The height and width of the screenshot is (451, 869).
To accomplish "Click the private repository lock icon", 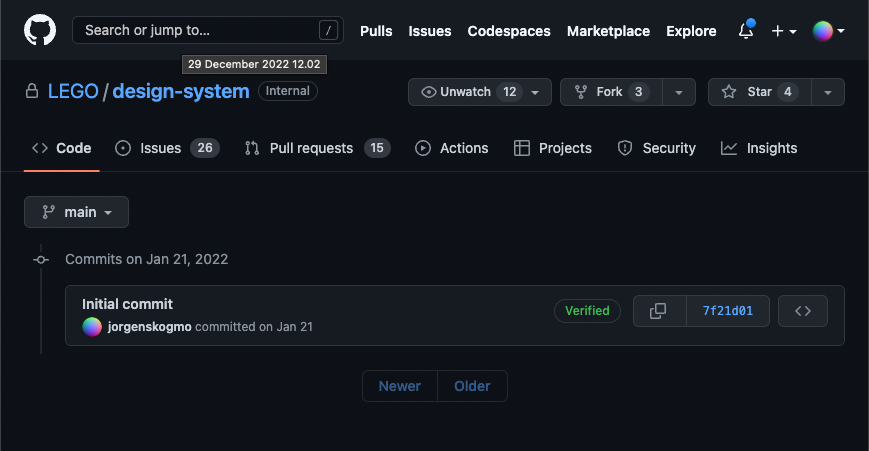I will point(32,91).
